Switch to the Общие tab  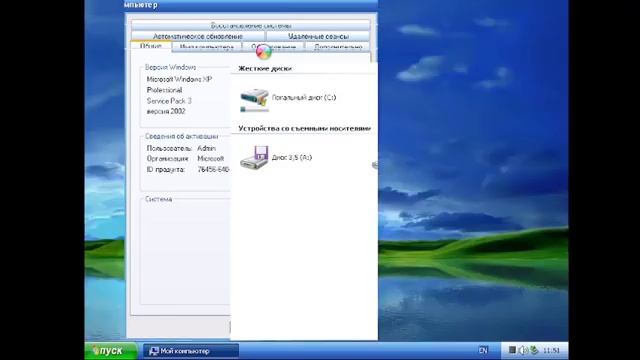coord(151,46)
